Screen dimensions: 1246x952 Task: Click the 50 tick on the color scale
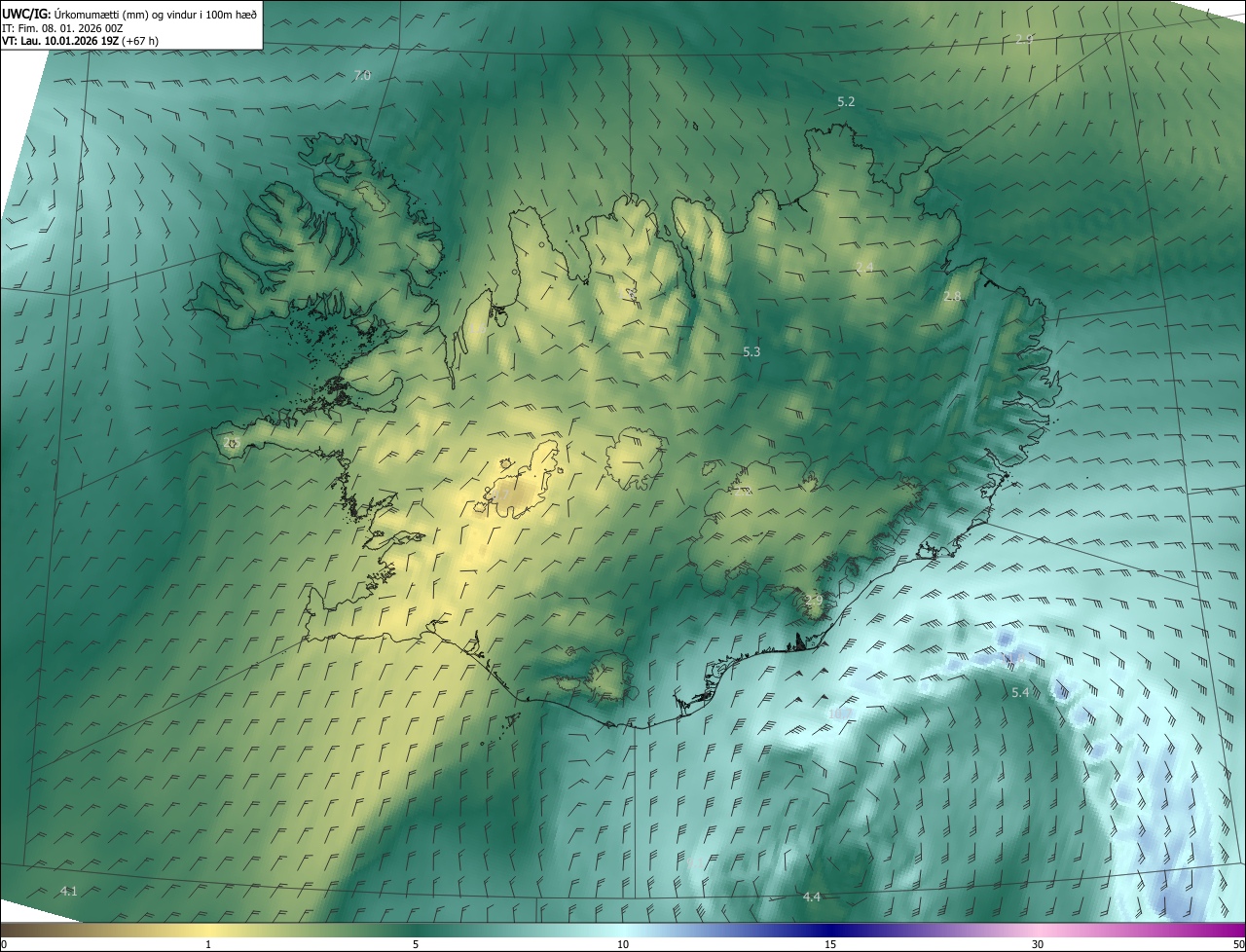point(1238,944)
